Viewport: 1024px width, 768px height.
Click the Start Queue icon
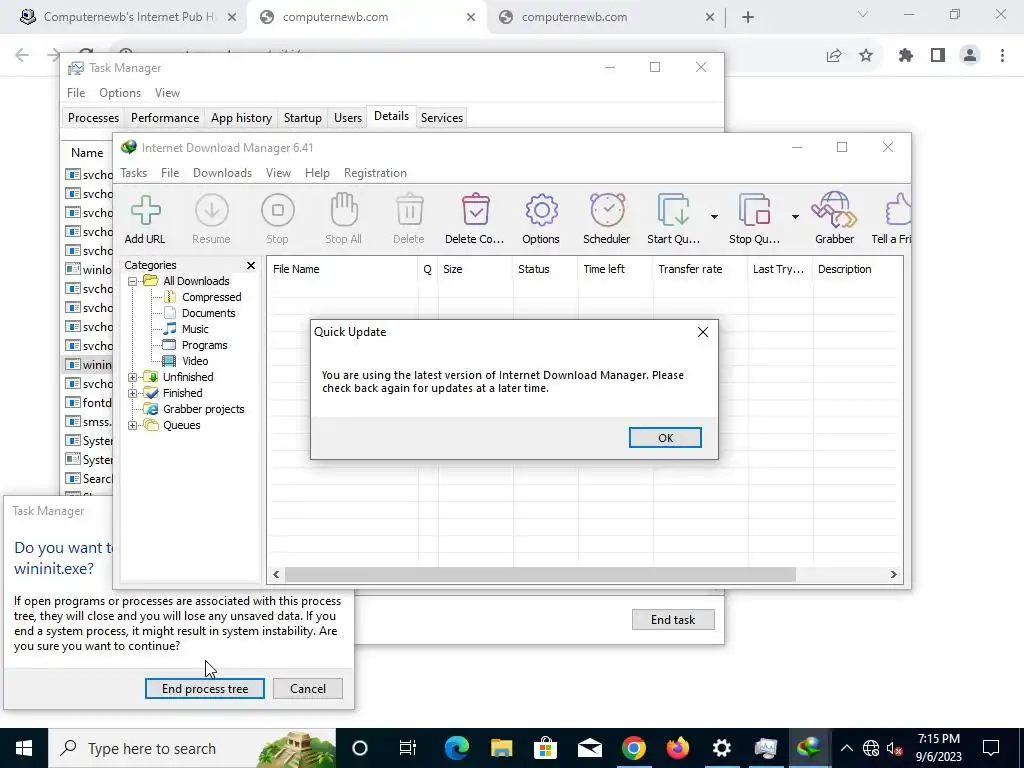pyautogui.click(x=673, y=220)
